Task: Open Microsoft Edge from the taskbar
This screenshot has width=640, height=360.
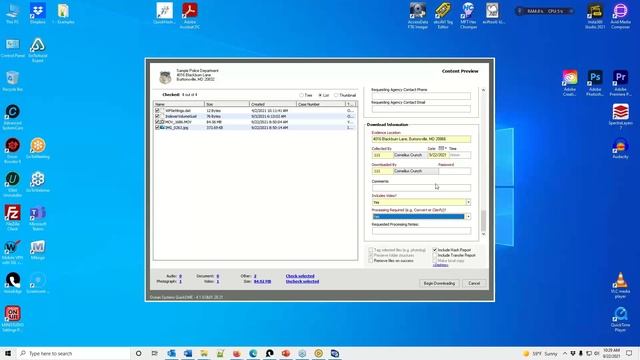Action: point(253,353)
